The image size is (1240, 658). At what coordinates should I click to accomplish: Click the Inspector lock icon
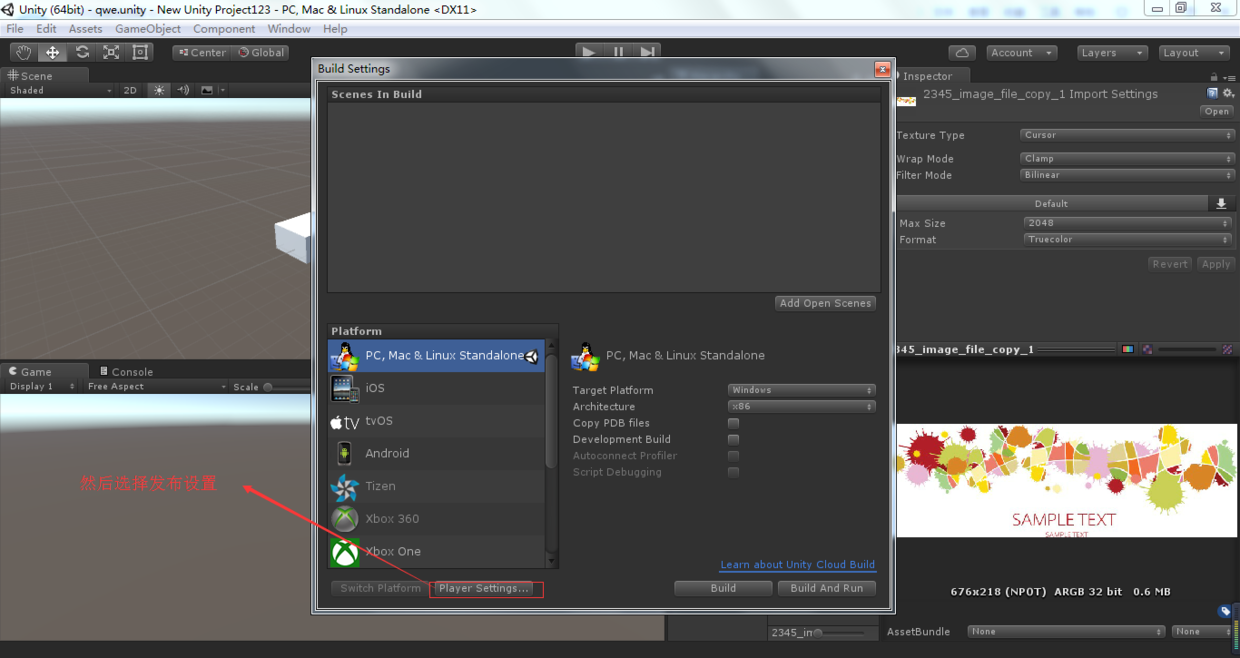pyautogui.click(x=1214, y=77)
